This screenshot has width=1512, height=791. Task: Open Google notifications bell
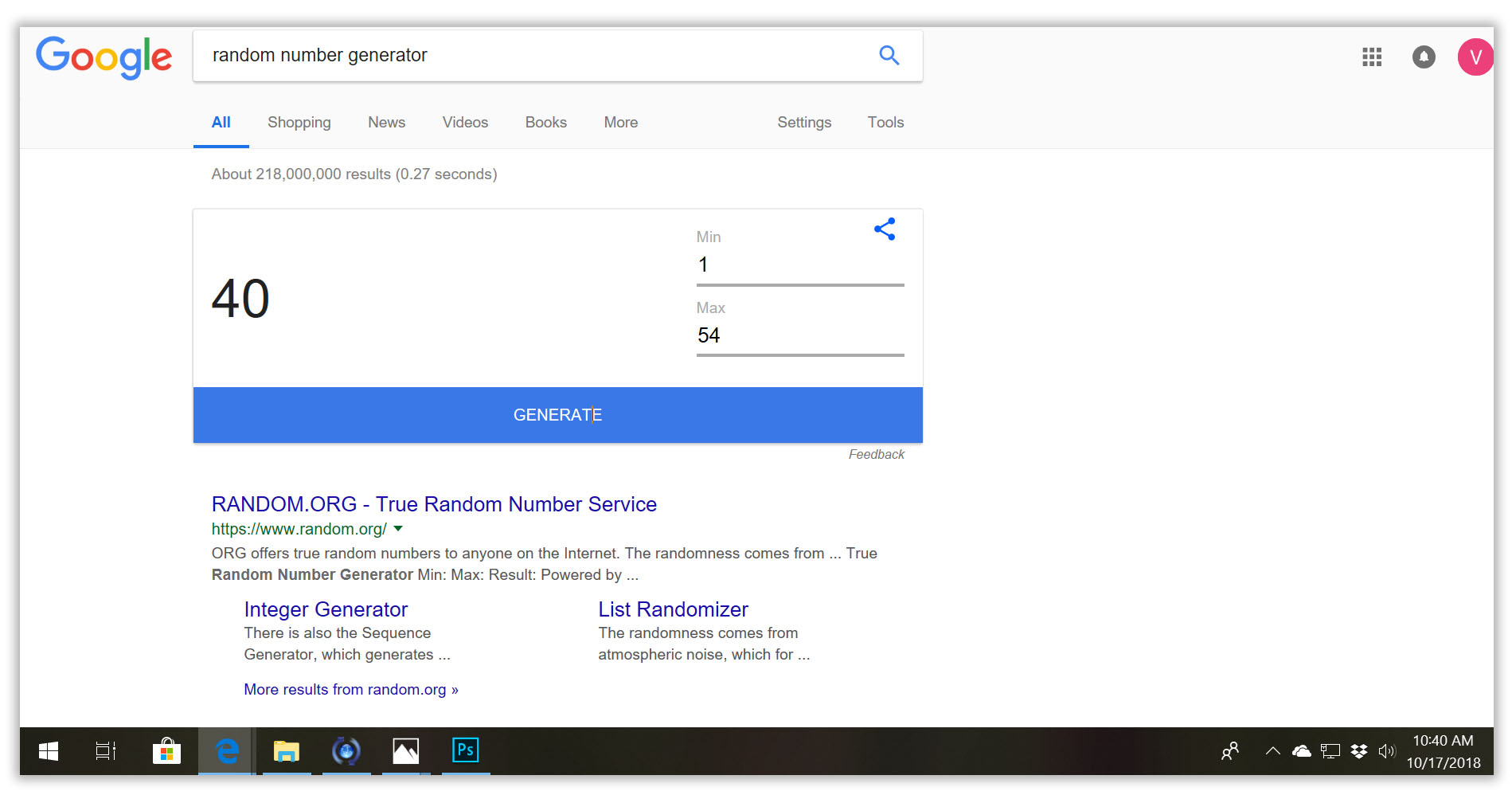tap(1423, 57)
